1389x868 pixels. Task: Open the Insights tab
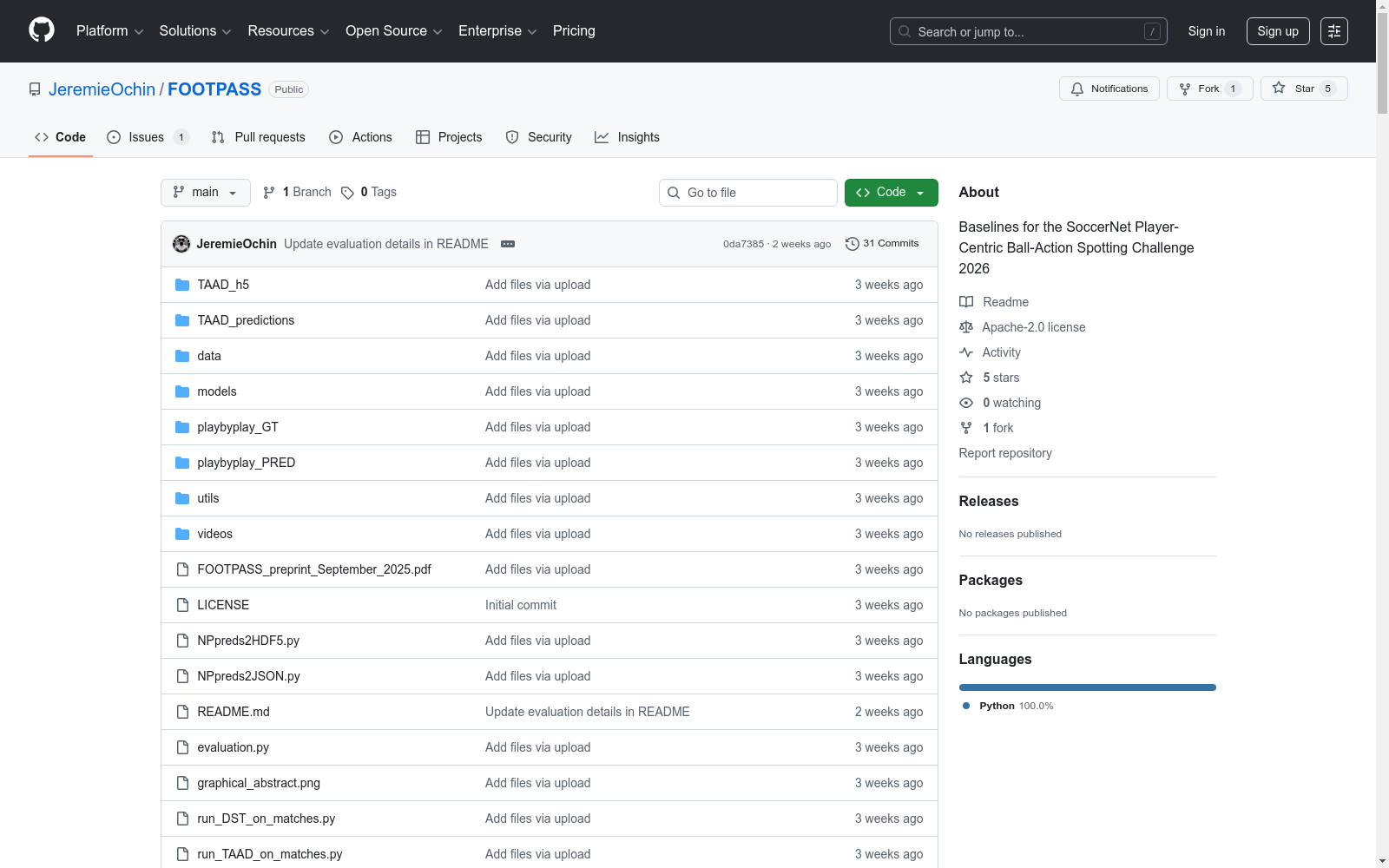(x=627, y=137)
